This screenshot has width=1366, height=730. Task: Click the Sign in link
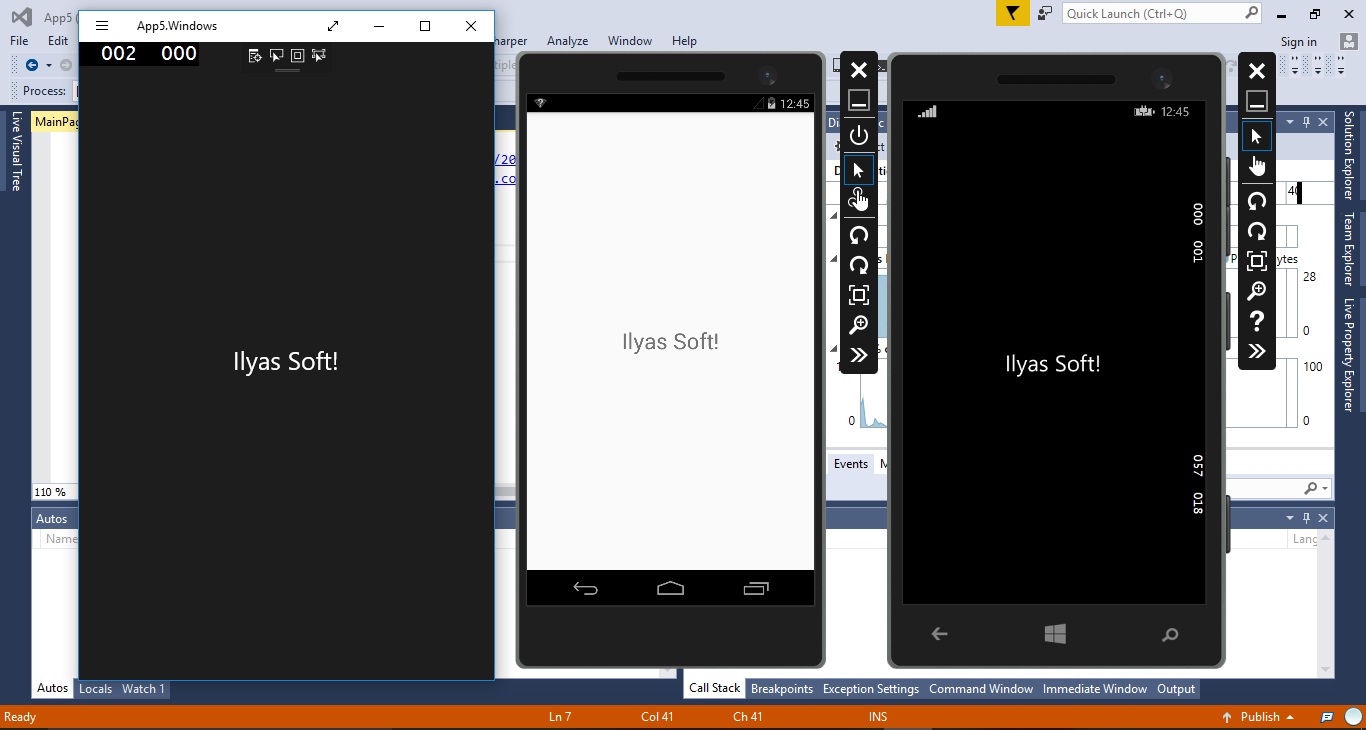1299,41
